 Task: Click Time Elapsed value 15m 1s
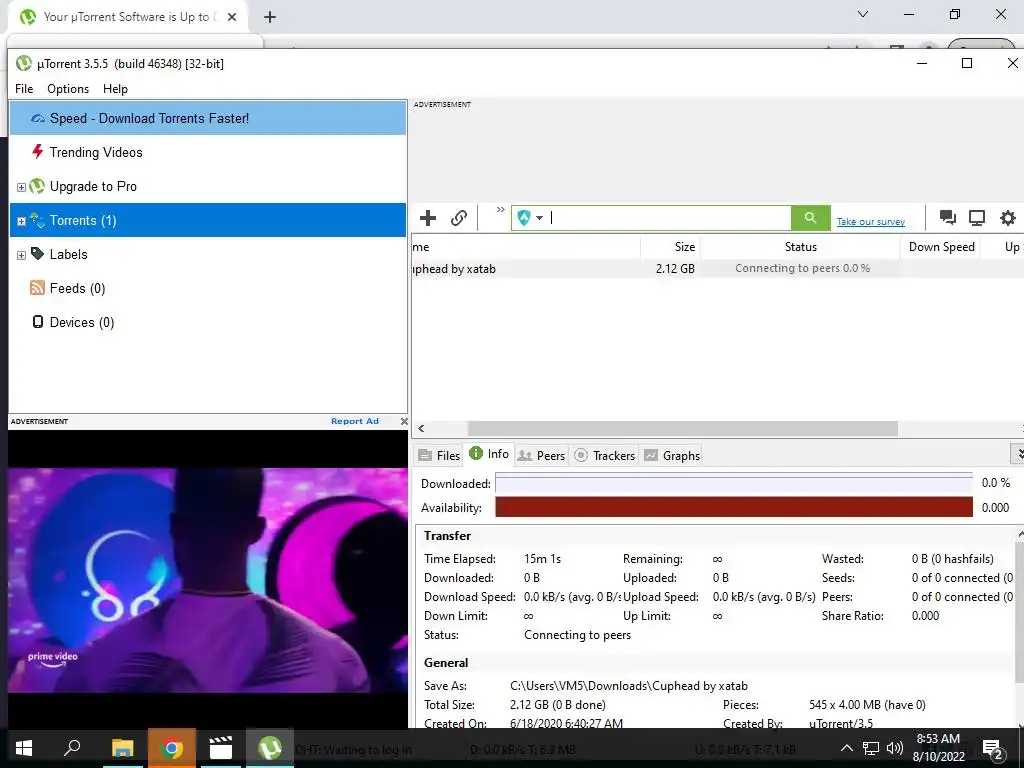(x=543, y=559)
